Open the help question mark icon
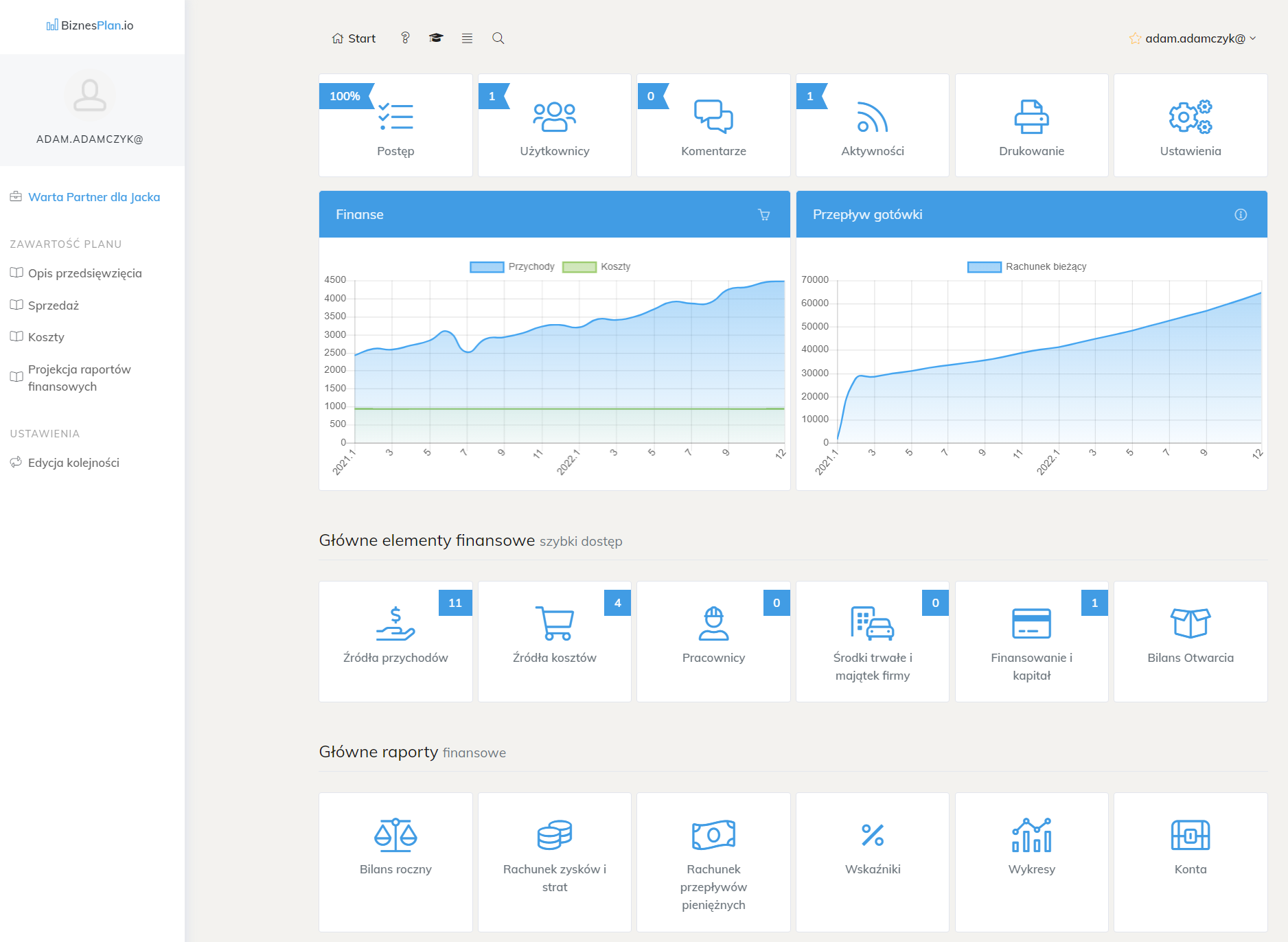Image resolution: width=1288 pixels, height=942 pixels. pyautogui.click(x=405, y=38)
